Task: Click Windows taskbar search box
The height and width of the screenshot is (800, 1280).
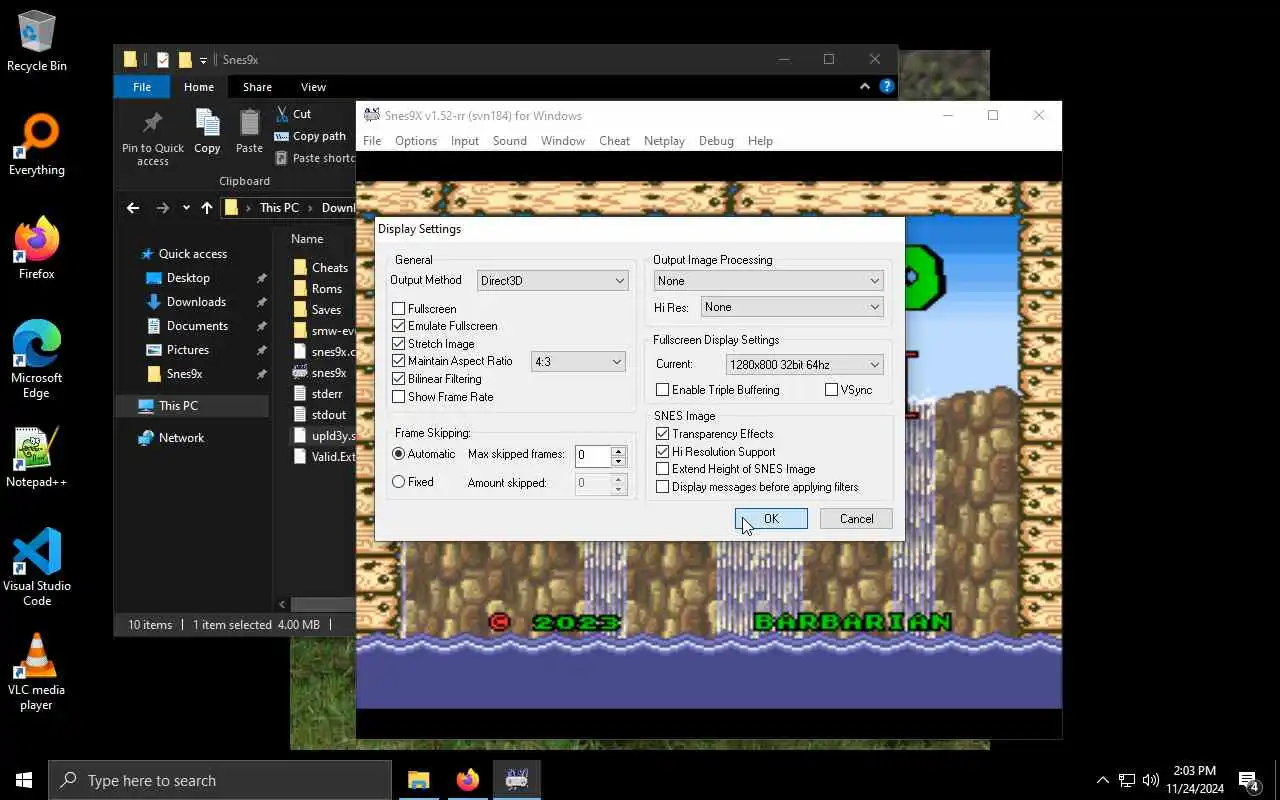Action: 220,780
